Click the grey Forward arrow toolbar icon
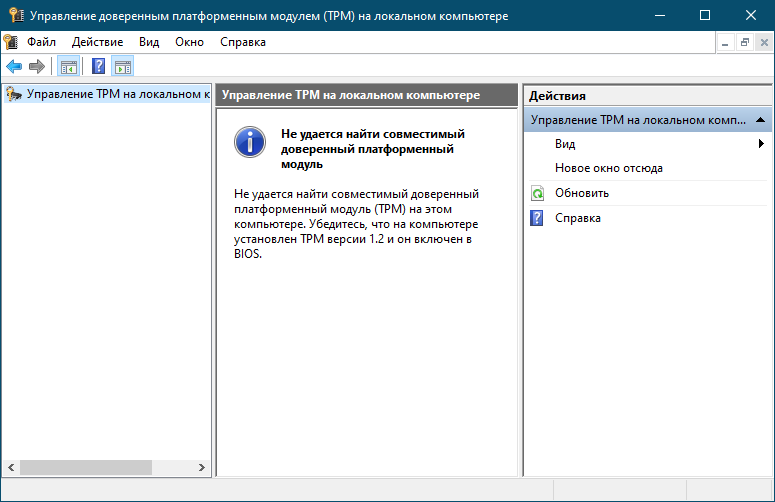The image size is (775, 502). 37,66
